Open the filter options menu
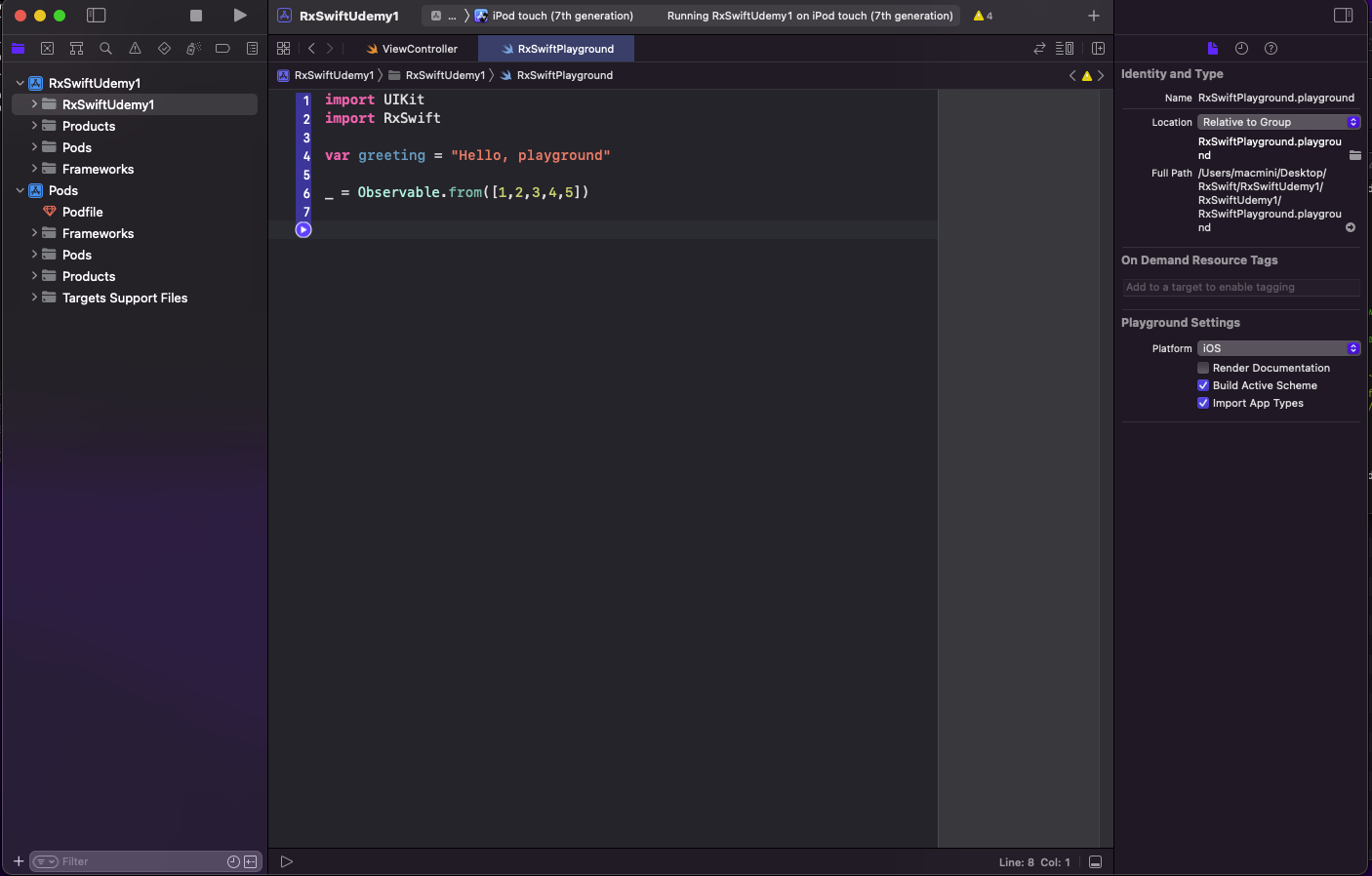Image resolution: width=1372 pixels, height=876 pixels. (46, 861)
